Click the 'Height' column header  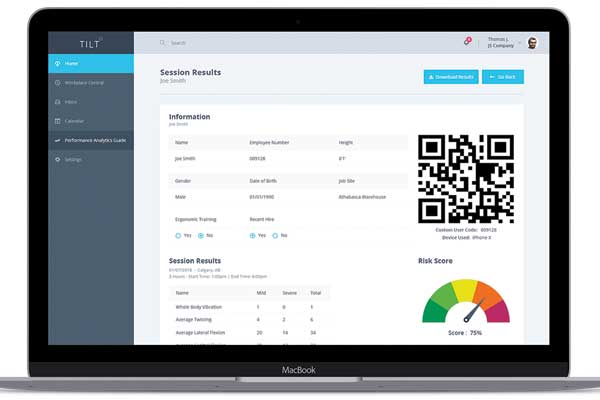coord(346,142)
